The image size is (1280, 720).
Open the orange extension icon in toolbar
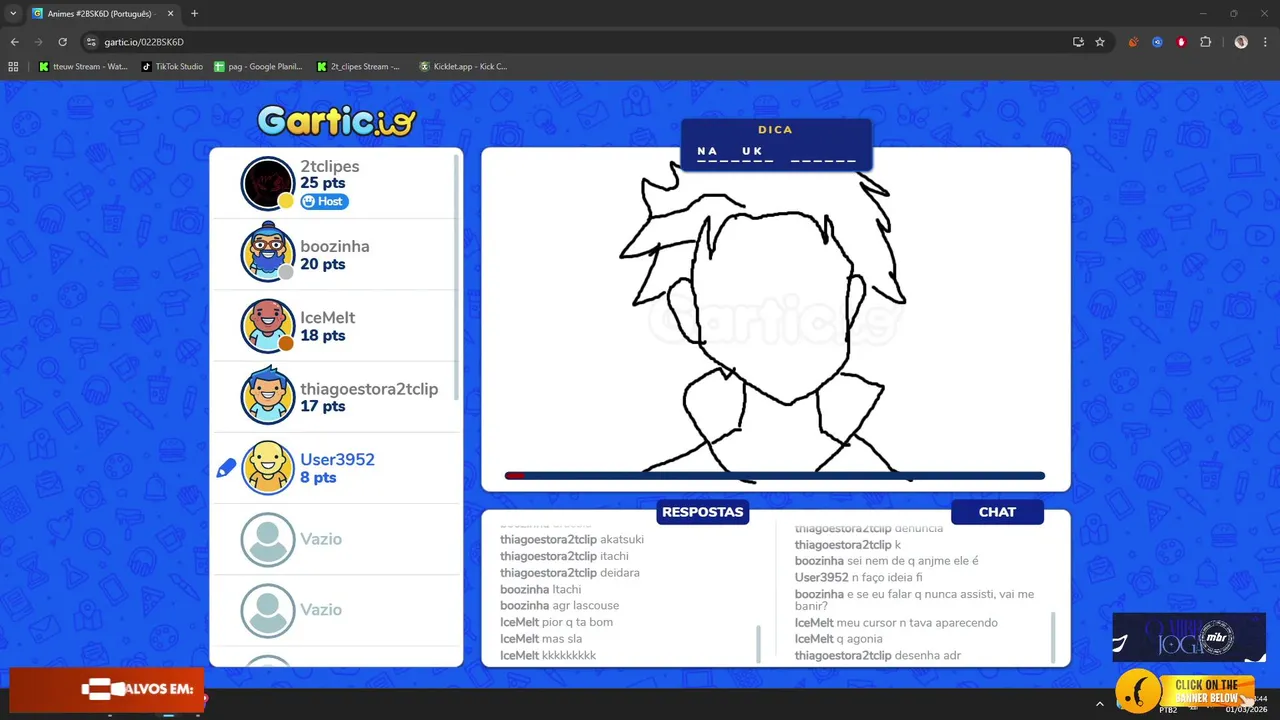click(x=1133, y=42)
